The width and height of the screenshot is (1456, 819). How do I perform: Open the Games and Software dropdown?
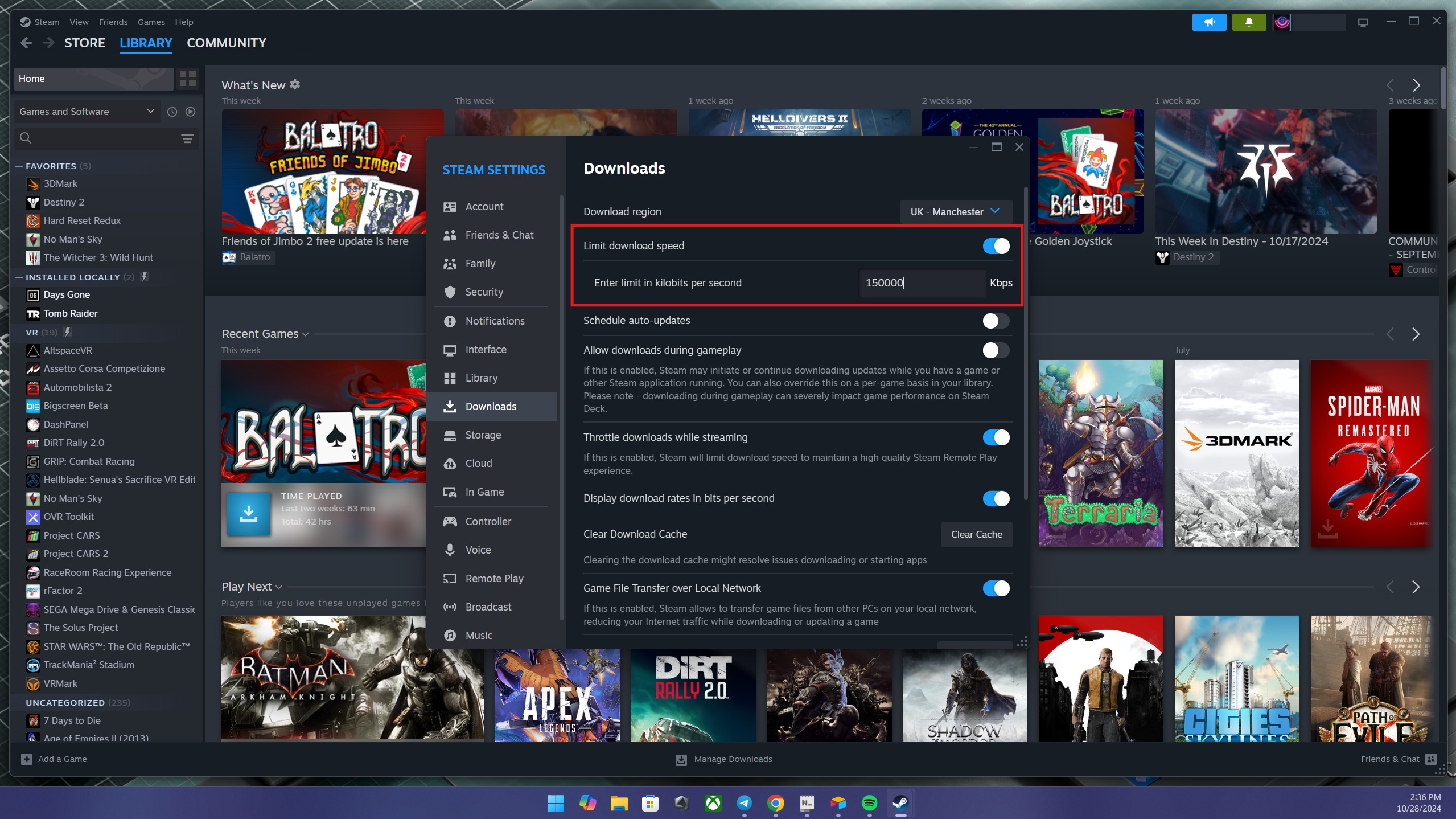click(87, 112)
